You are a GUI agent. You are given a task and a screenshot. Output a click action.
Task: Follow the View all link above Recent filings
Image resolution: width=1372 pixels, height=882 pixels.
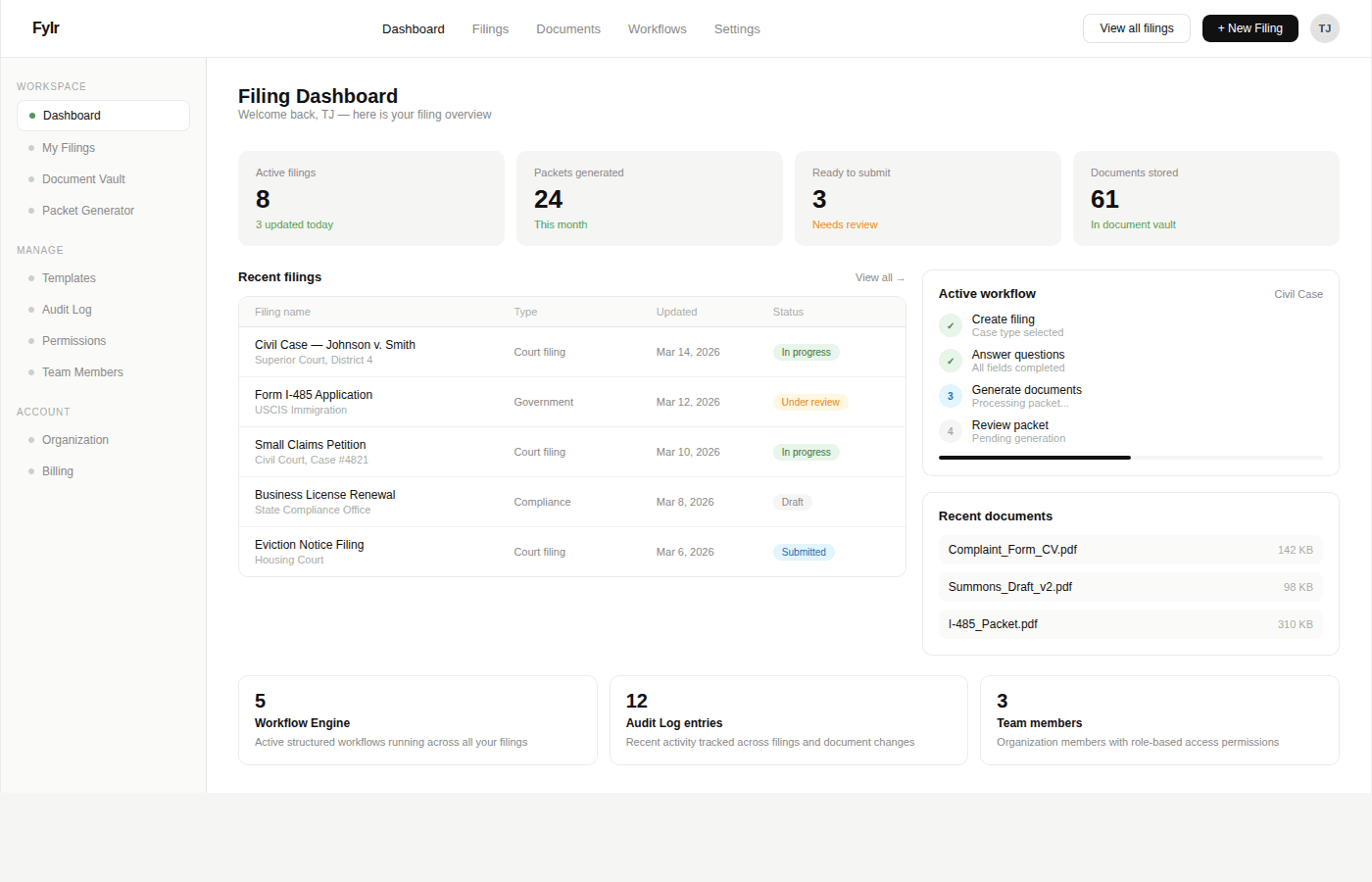[x=879, y=278]
